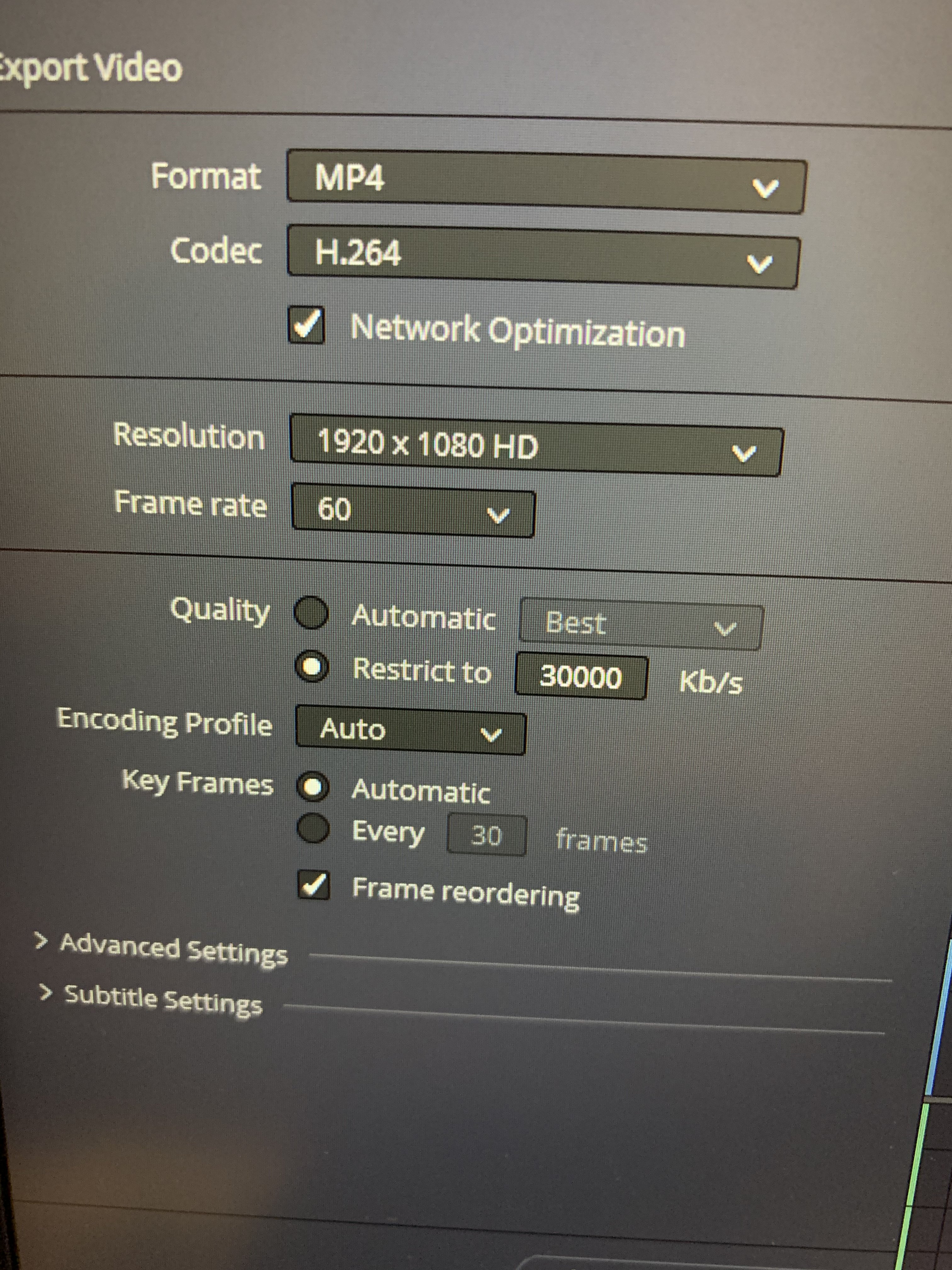952x1270 pixels.
Task: Click the chevron arrow in the Codec box
Action: [759, 264]
